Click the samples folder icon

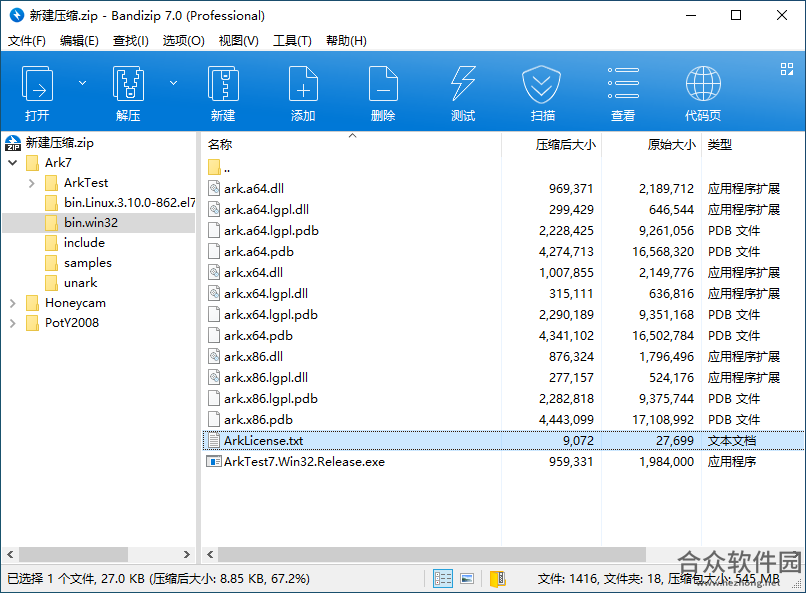(51, 263)
